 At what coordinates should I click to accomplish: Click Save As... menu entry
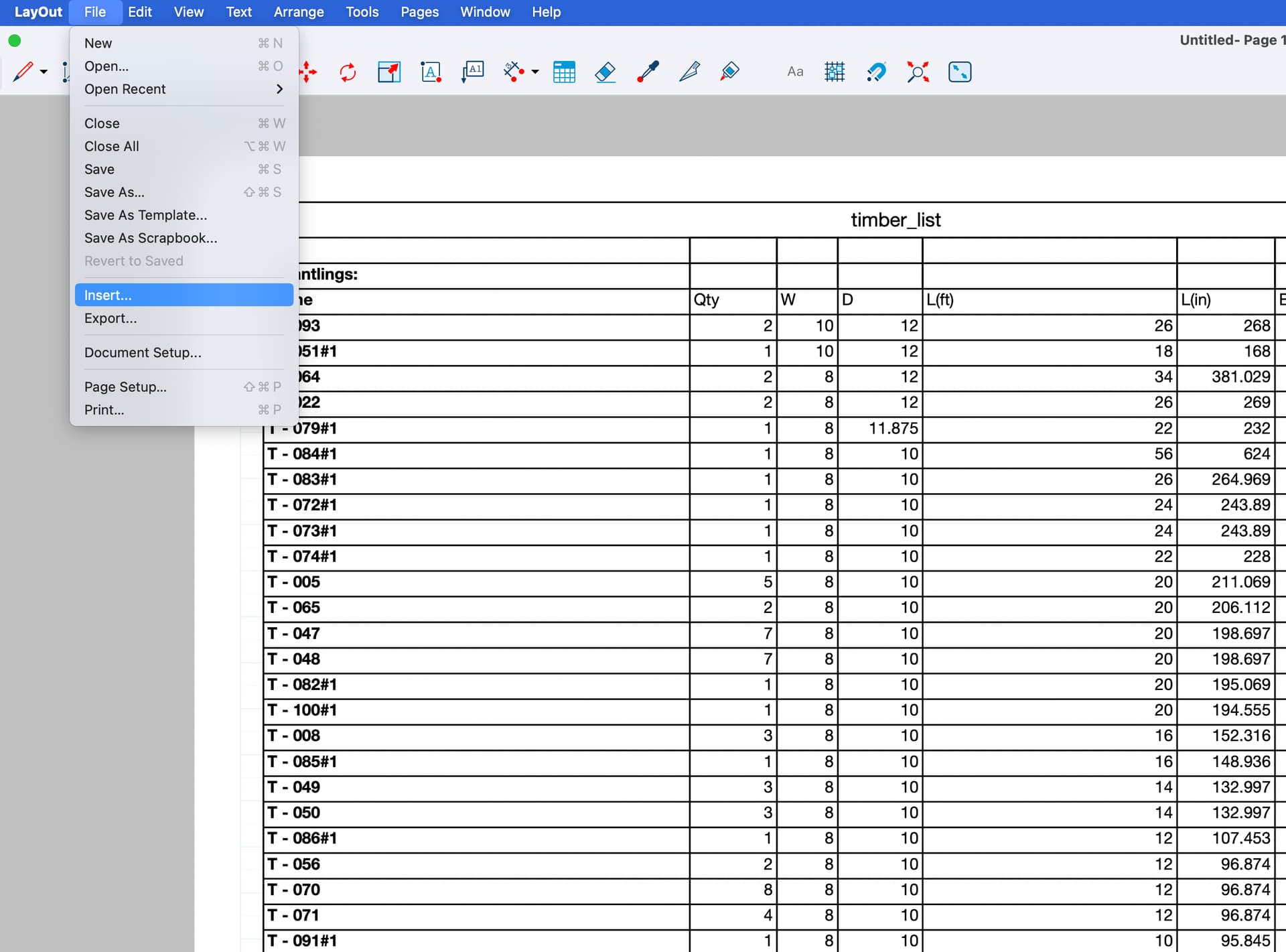[x=184, y=192]
